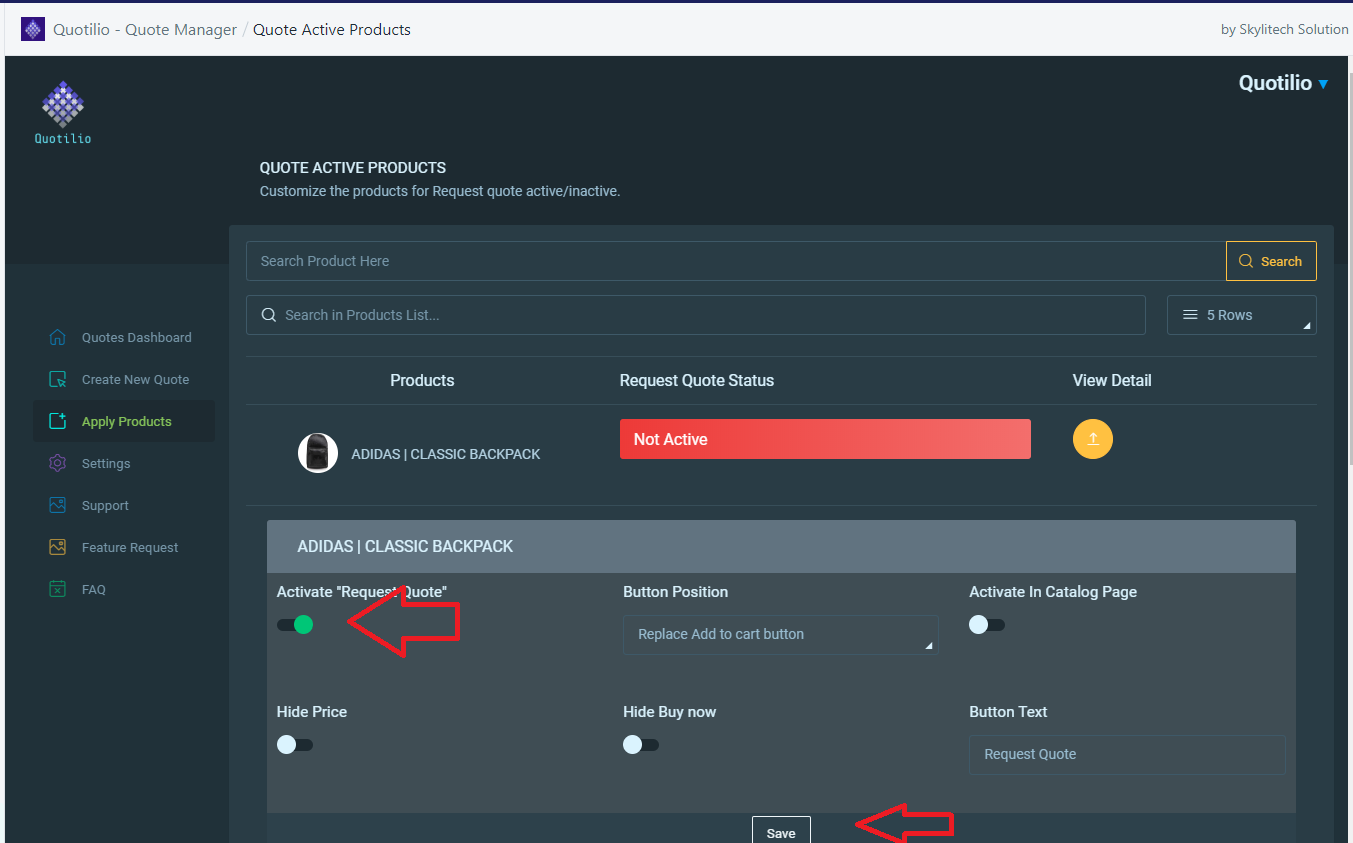This screenshot has width=1353, height=843.
Task: Click the Save button
Action: 781,830
